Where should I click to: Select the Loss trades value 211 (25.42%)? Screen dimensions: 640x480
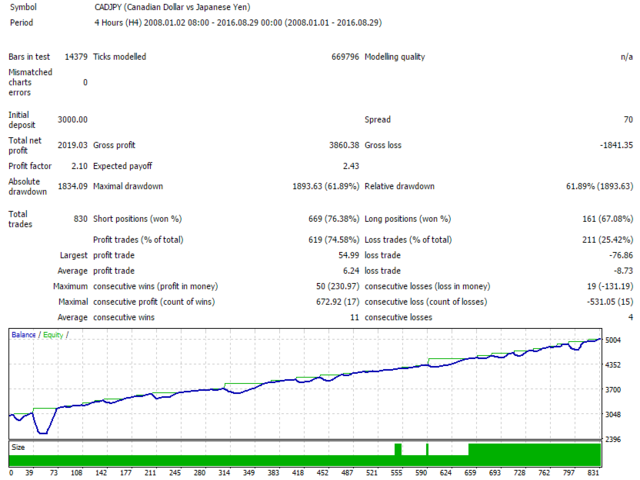point(607,240)
